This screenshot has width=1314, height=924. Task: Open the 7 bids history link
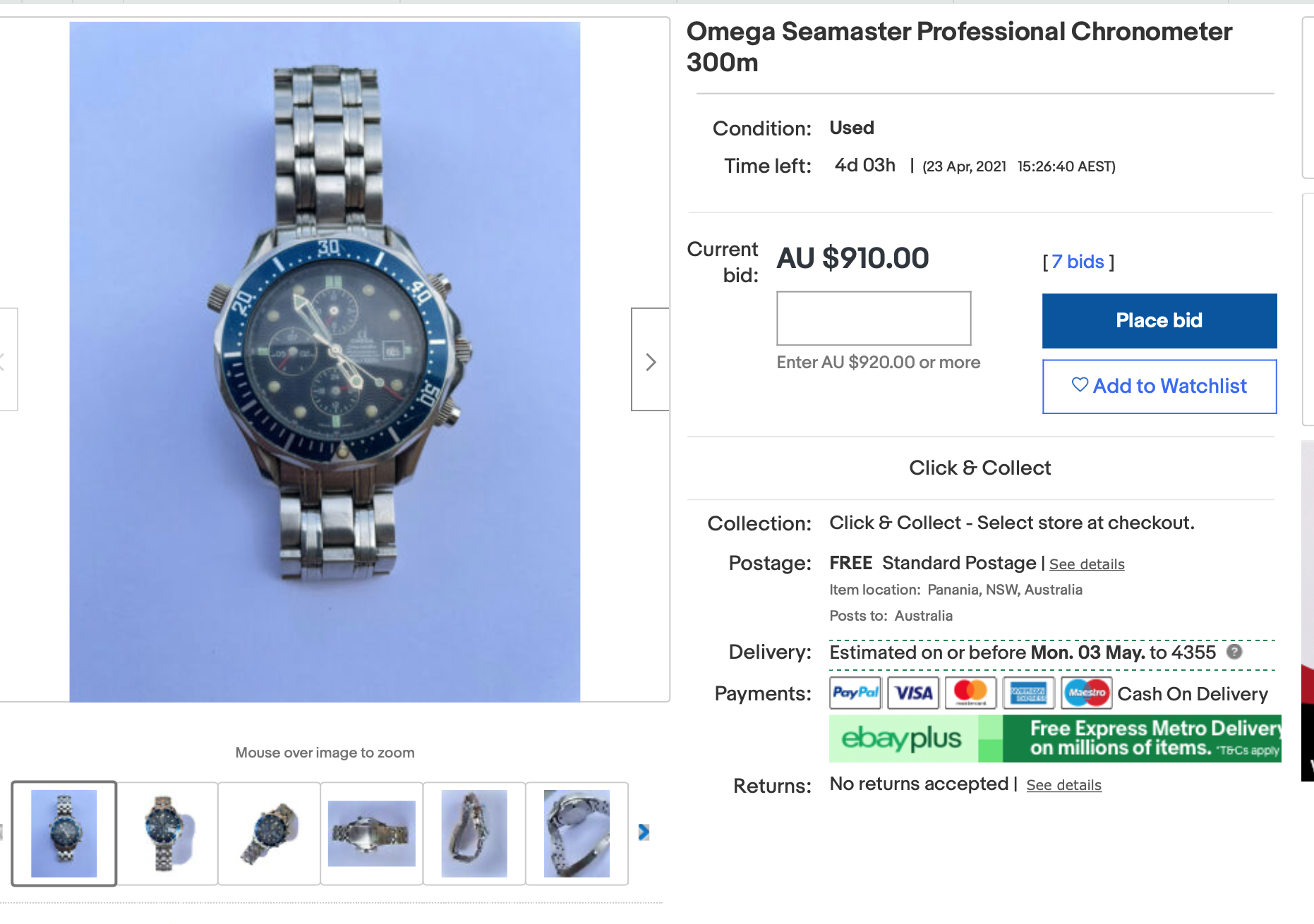(1078, 262)
